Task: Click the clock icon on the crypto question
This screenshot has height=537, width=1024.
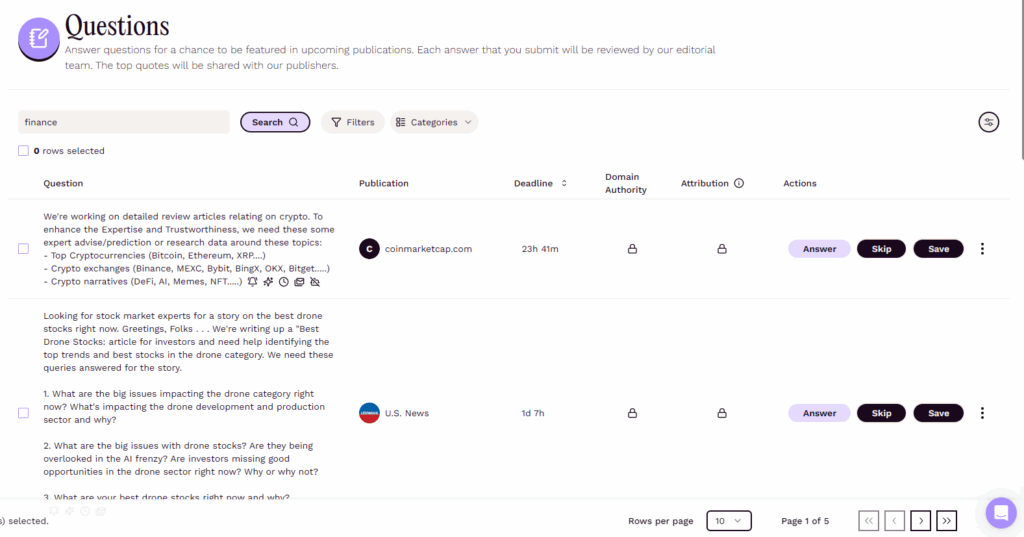Action: click(283, 282)
